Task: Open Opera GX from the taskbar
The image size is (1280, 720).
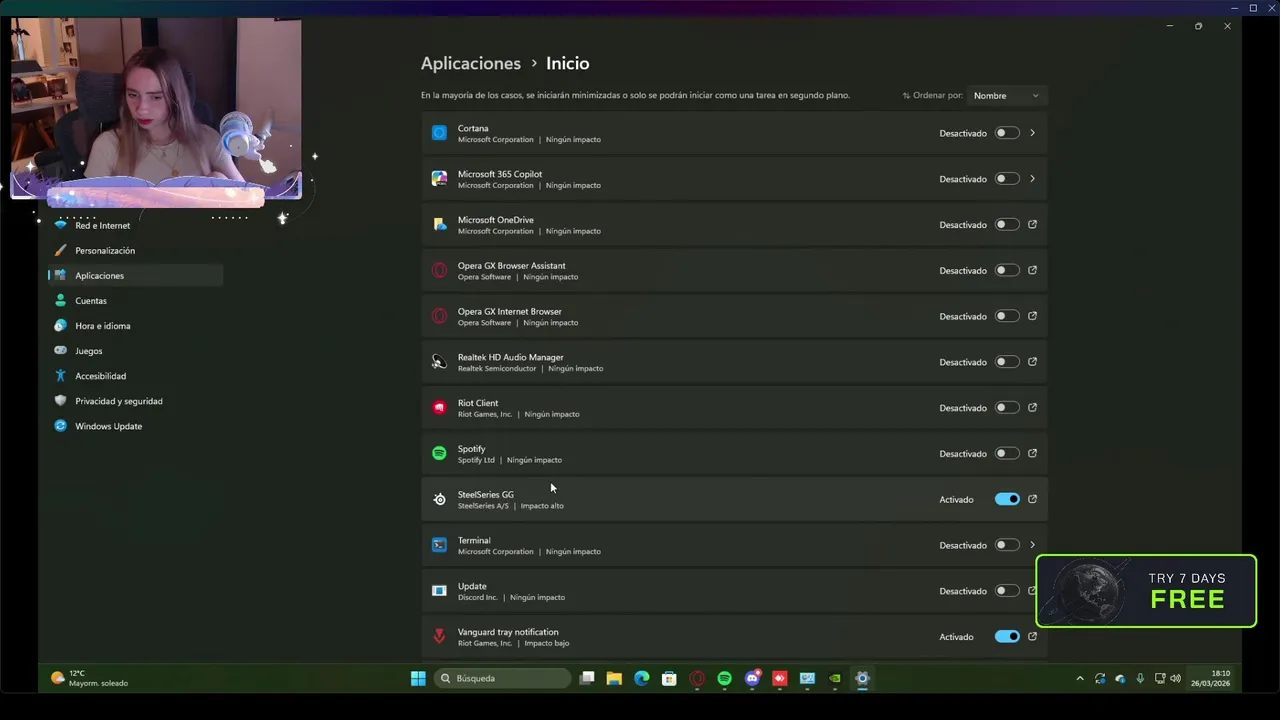Action: click(x=697, y=678)
